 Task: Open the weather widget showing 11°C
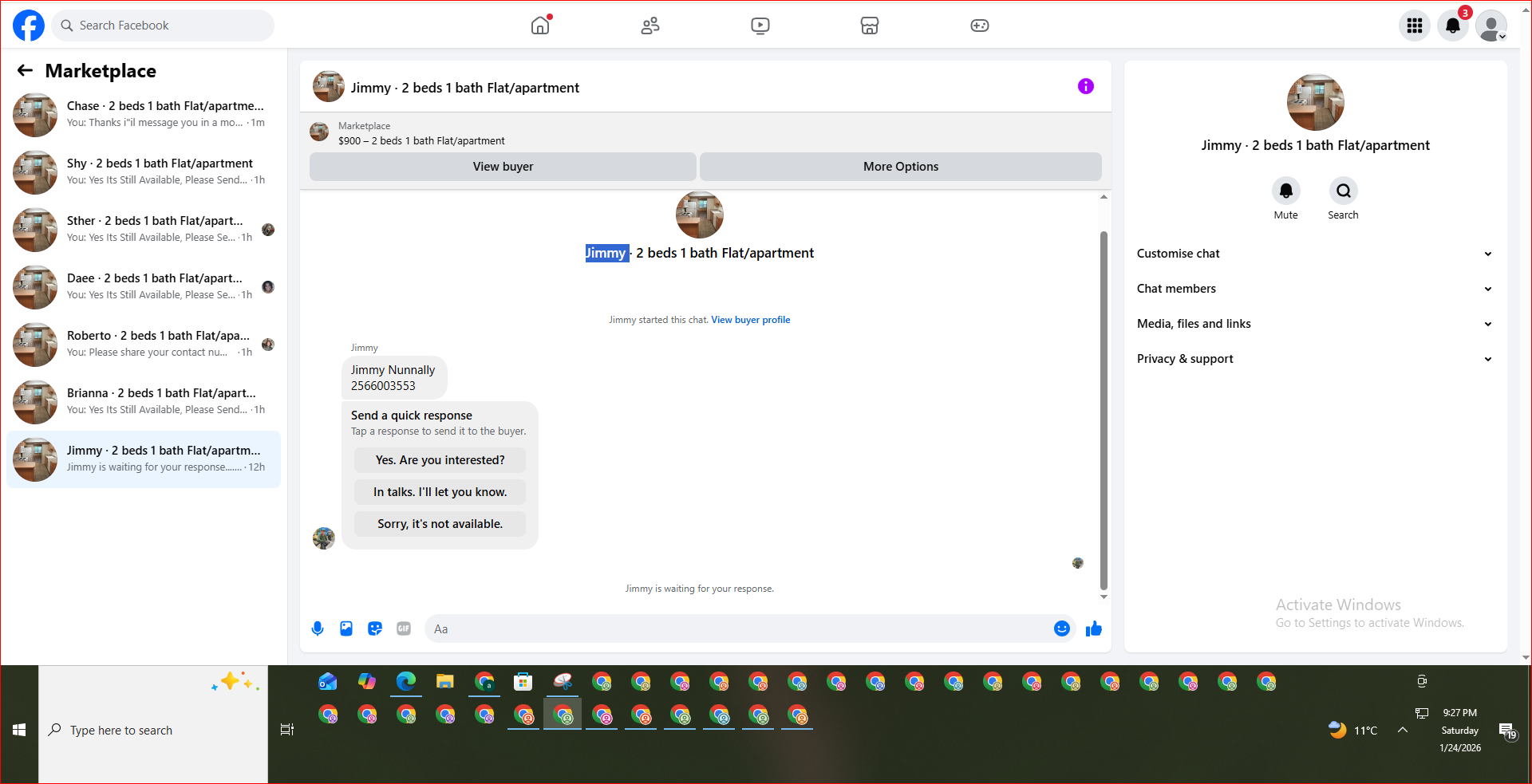point(1353,730)
